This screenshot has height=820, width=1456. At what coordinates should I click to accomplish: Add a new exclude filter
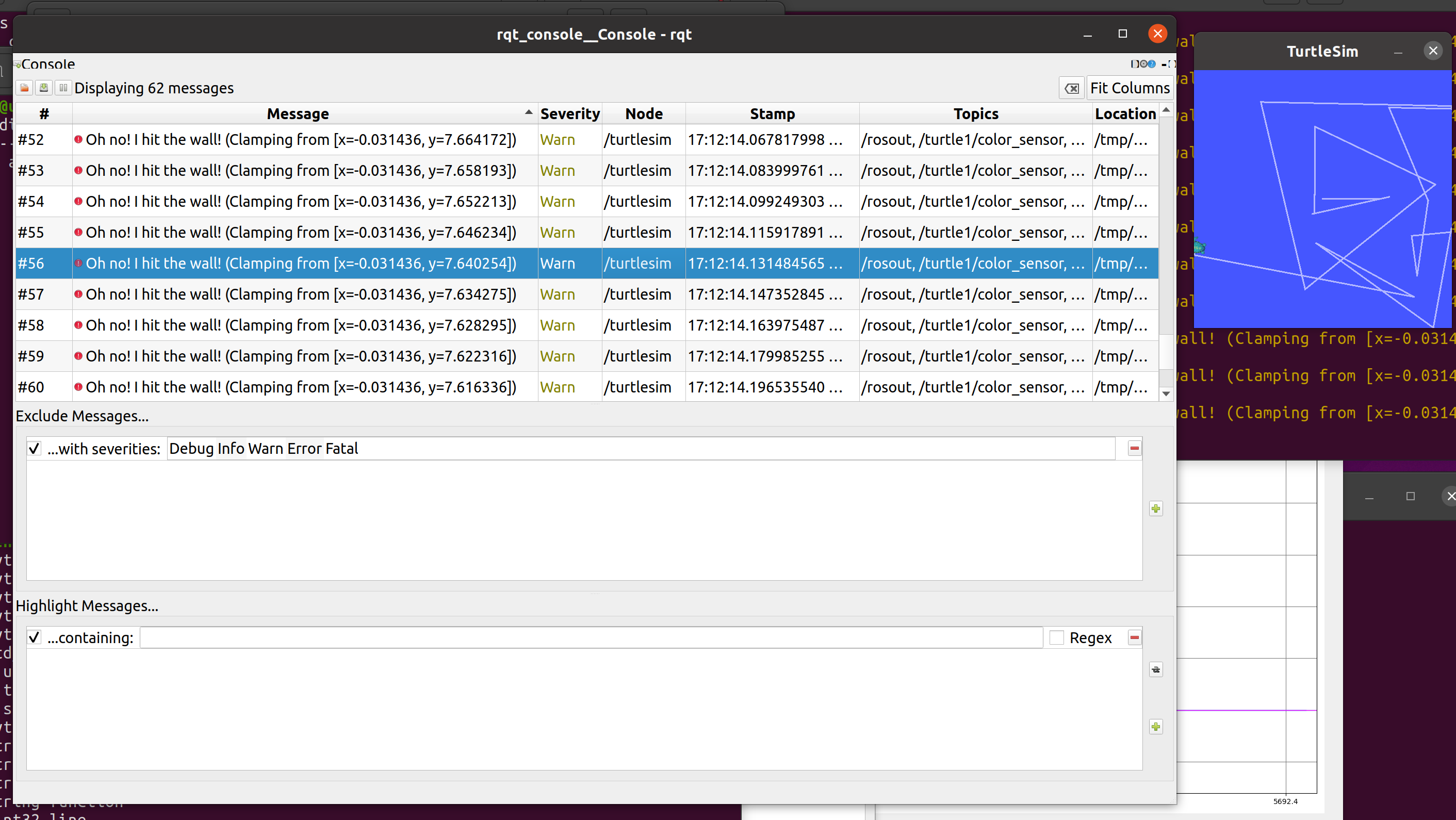coord(1155,509)
